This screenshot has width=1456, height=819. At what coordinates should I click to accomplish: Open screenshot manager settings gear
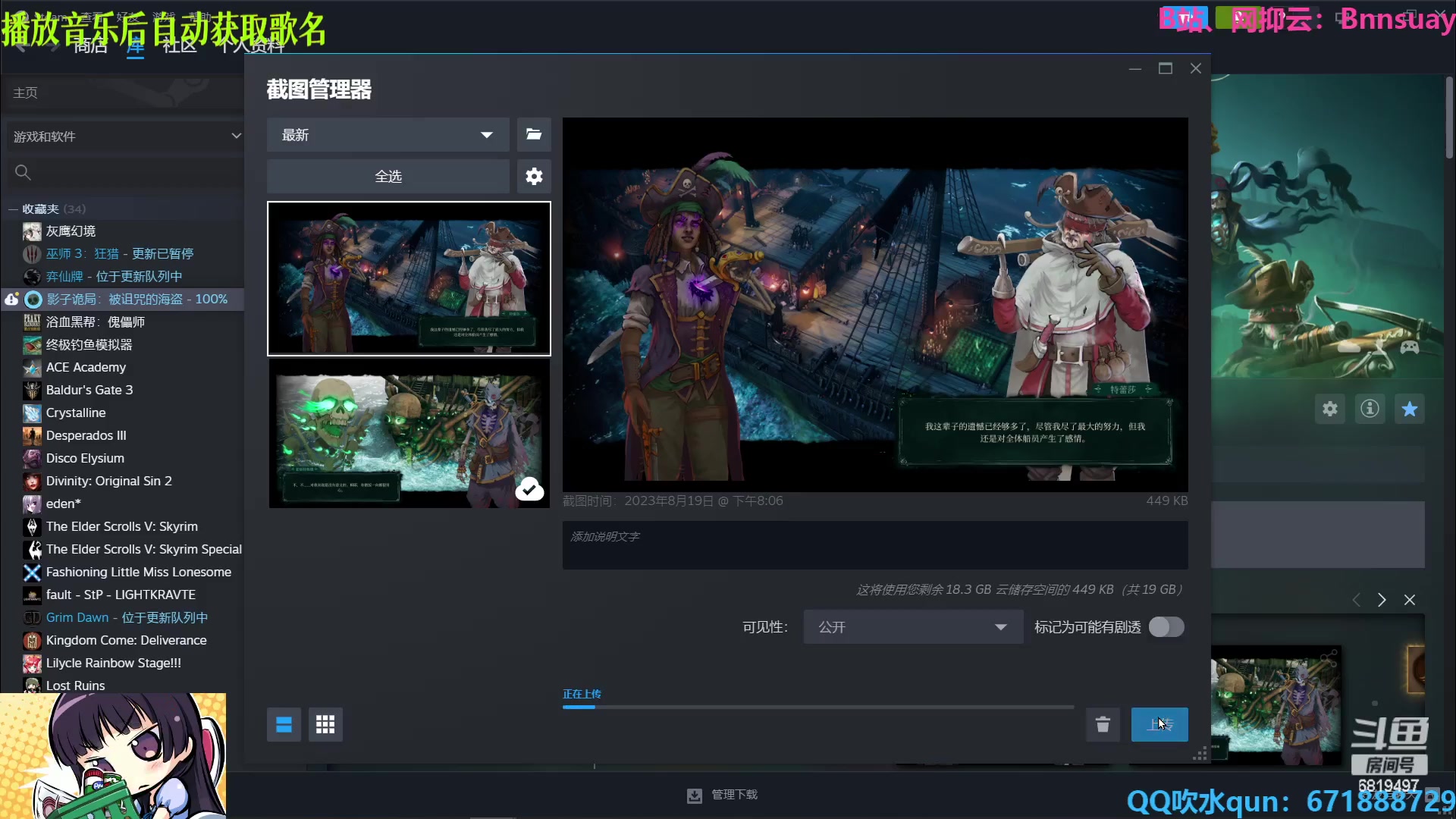click(534, 176)
